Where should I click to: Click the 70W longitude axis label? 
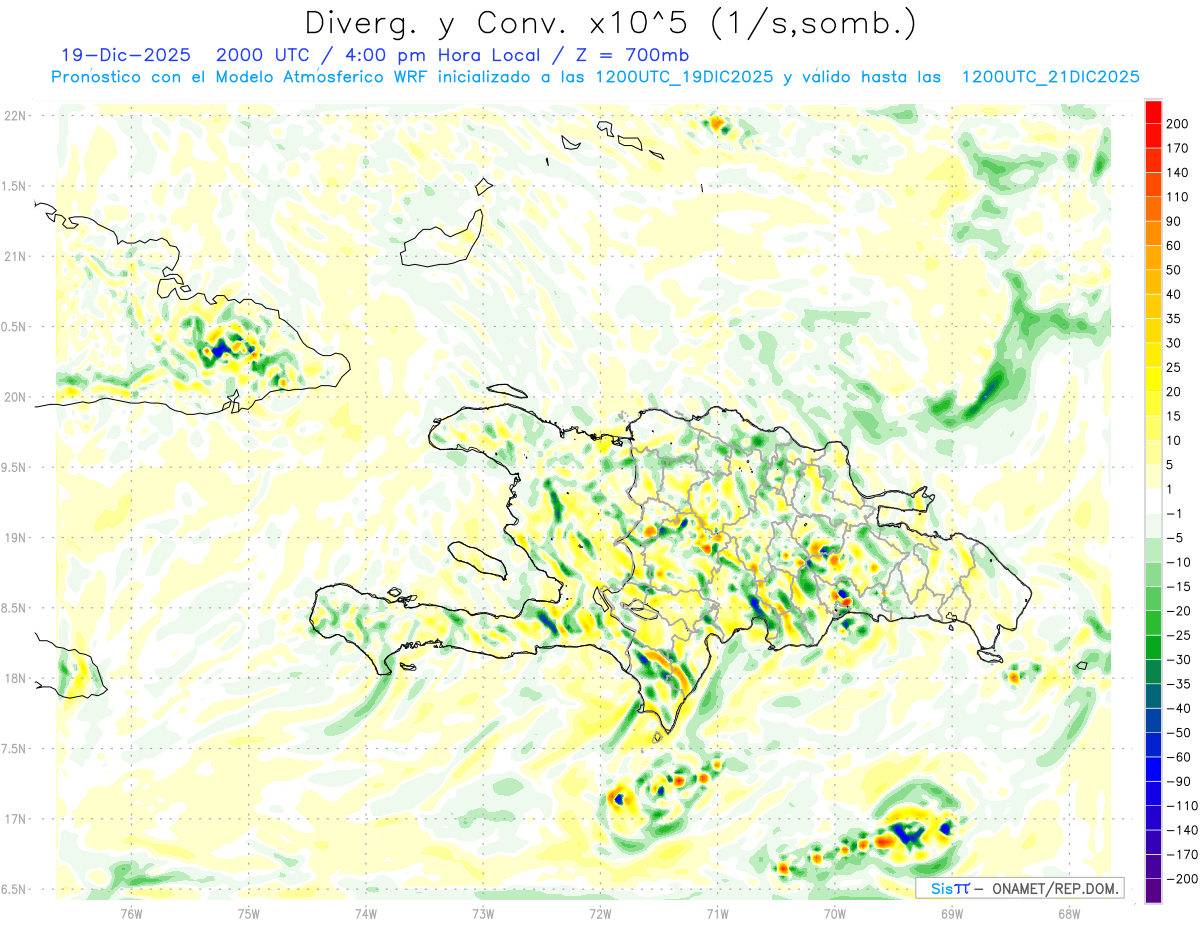pos(835,913)
